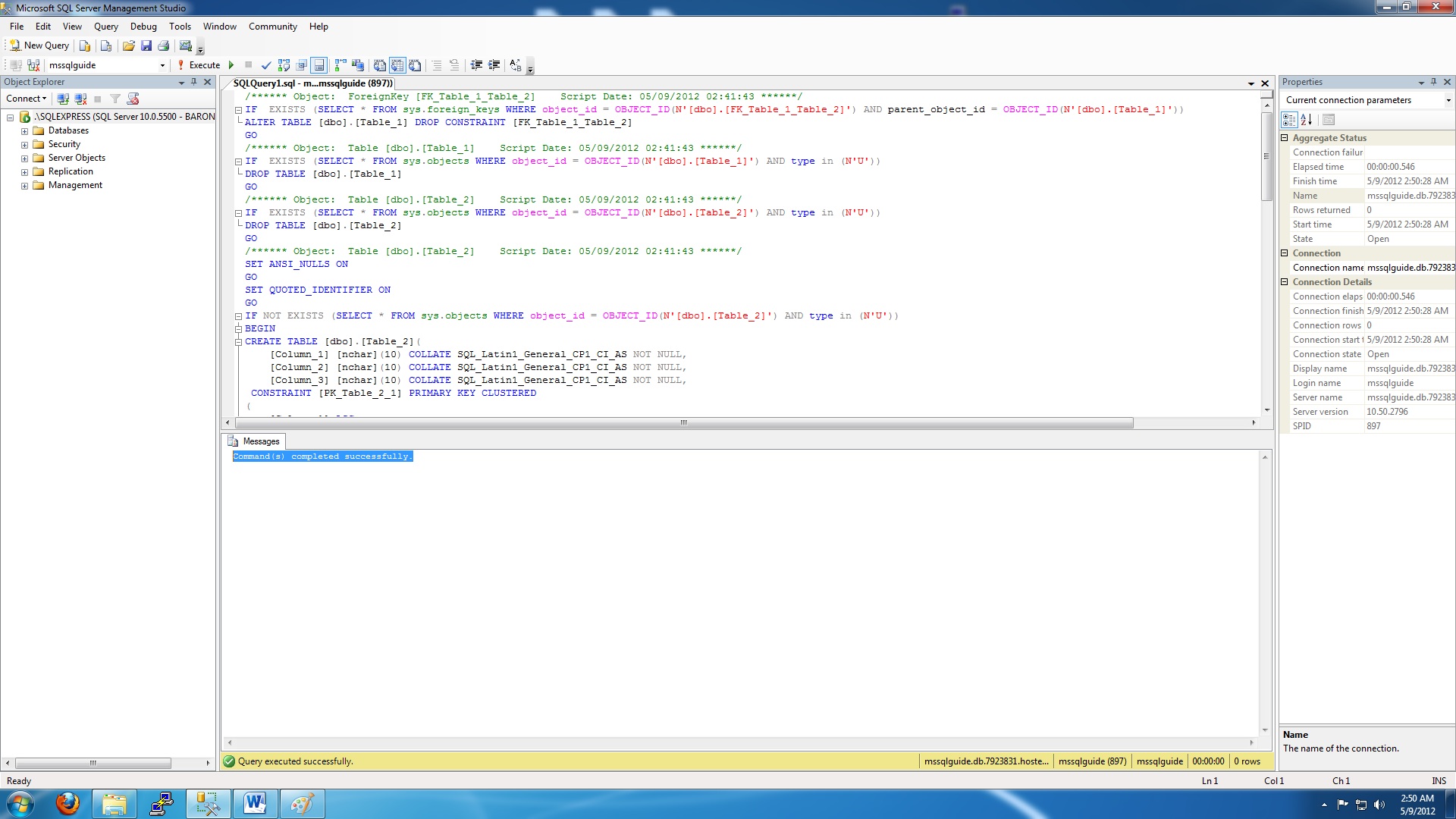
Task: Toggle Include Actual Execution Plan
Action: point(340,65)
